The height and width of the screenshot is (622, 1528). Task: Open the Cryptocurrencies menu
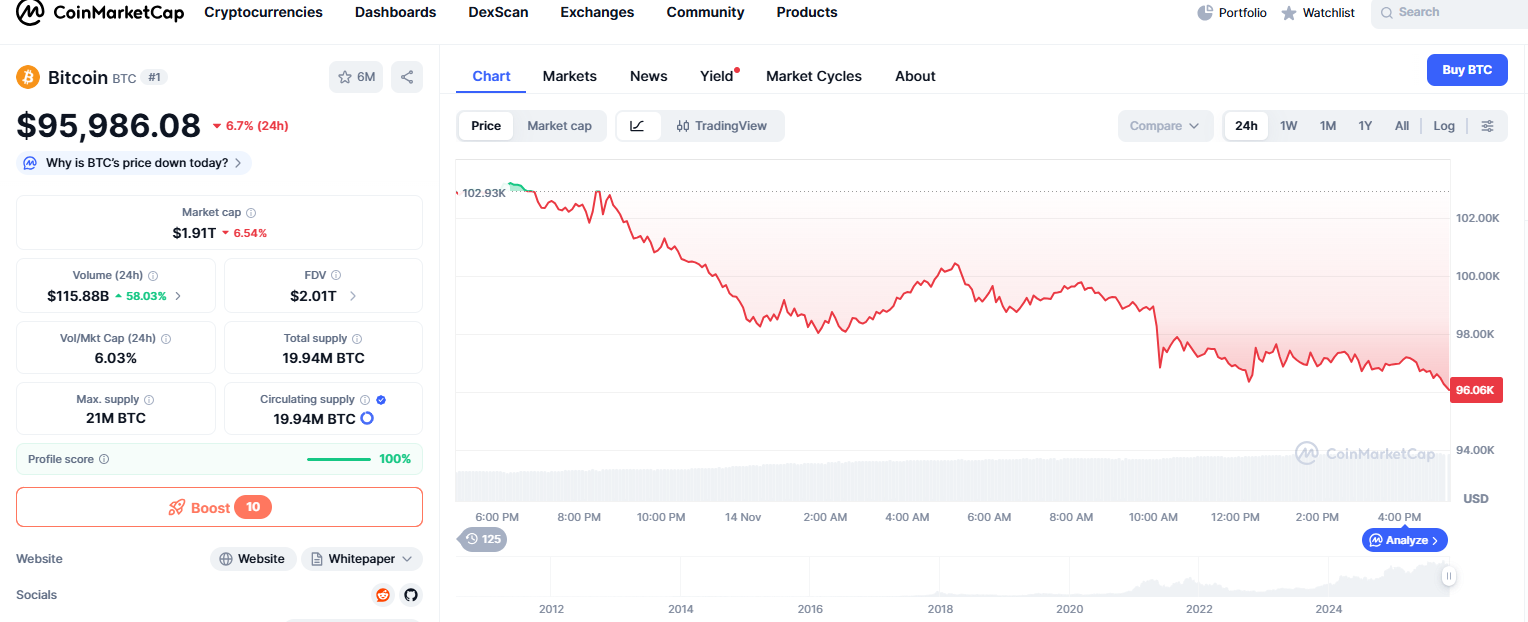click(263, 12)
